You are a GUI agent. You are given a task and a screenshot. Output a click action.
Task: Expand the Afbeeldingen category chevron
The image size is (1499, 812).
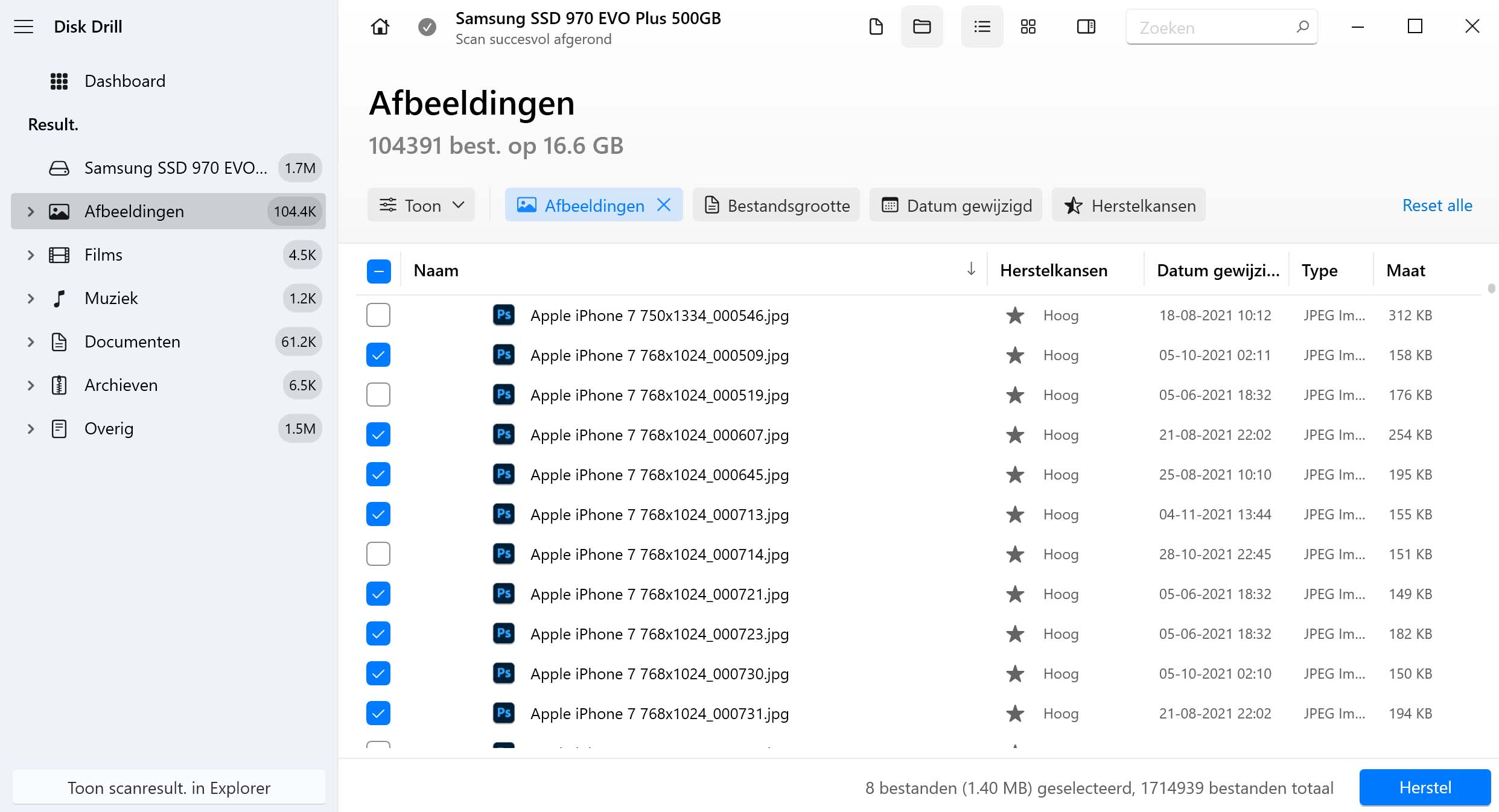[31, 211]
